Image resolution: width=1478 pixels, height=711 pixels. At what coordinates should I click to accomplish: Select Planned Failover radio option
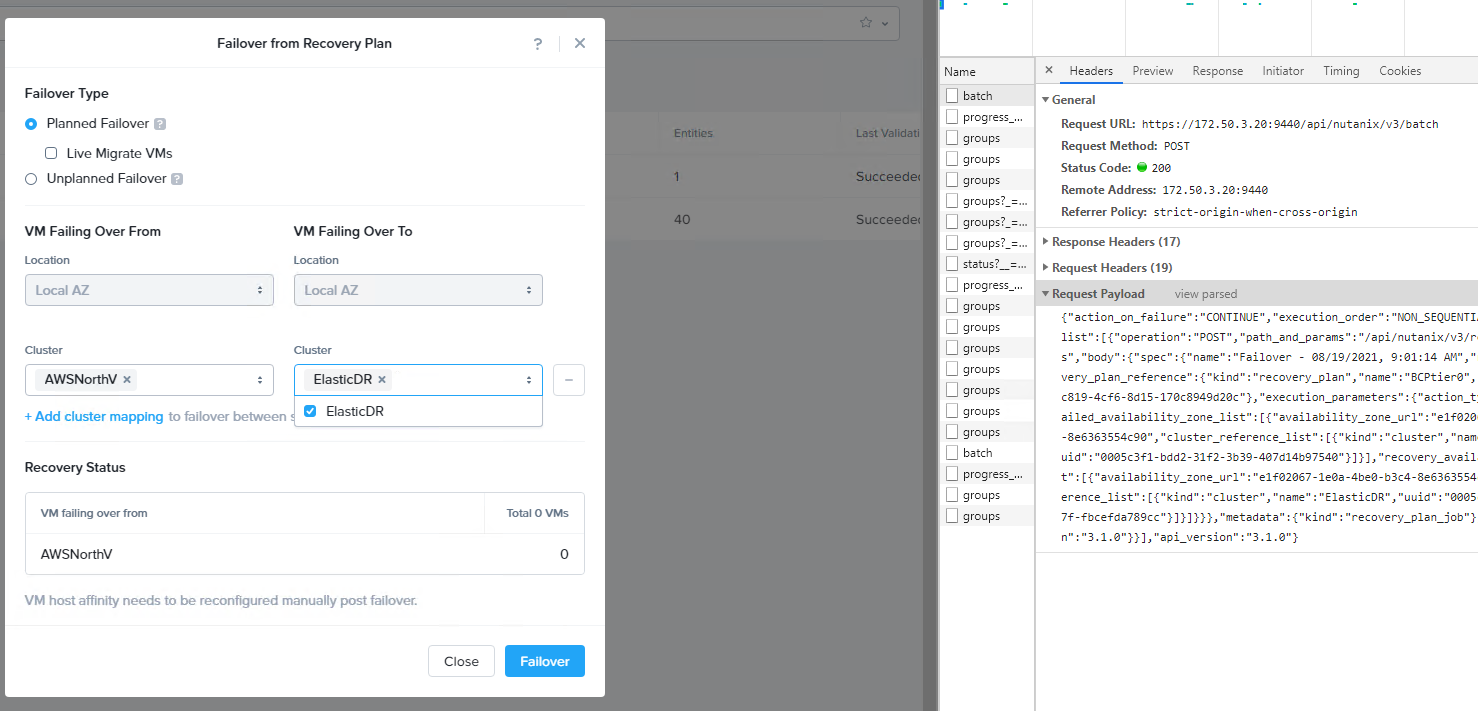click(31, 124)
